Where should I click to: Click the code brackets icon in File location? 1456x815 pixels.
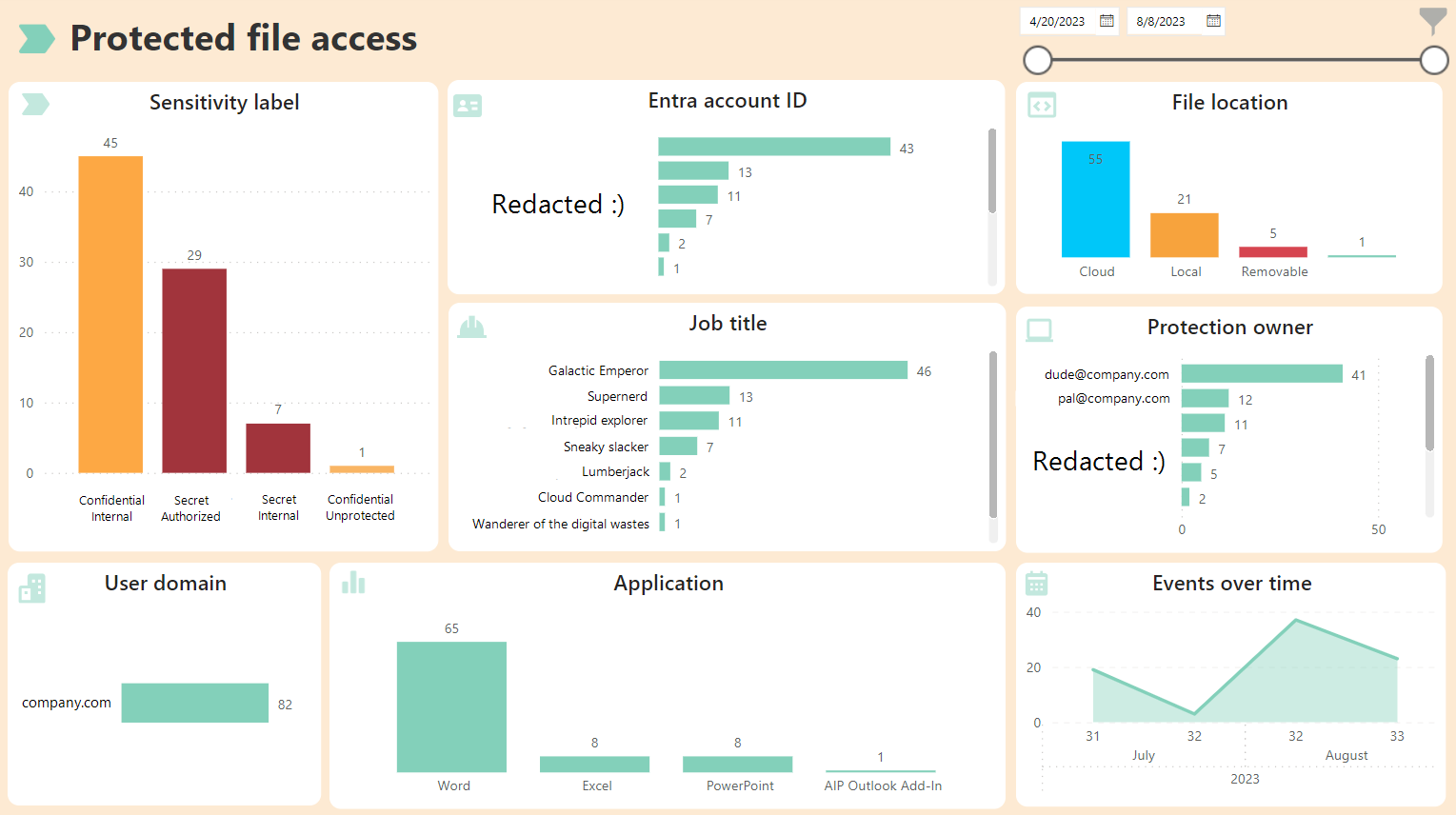1042,106
